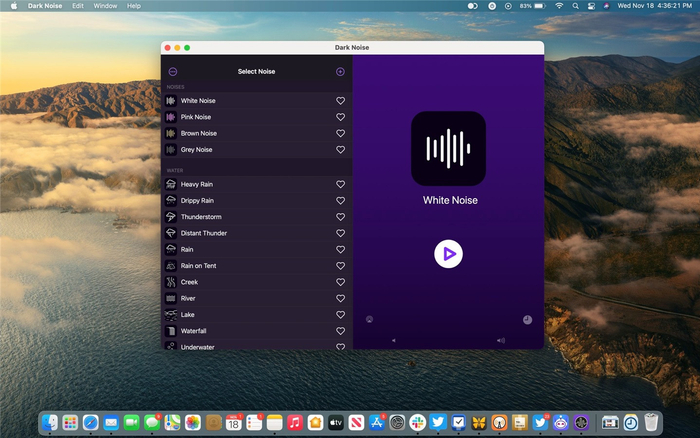Open macOS Control Center in menu bar
700x438 pixels.
[x=590, y=6]
